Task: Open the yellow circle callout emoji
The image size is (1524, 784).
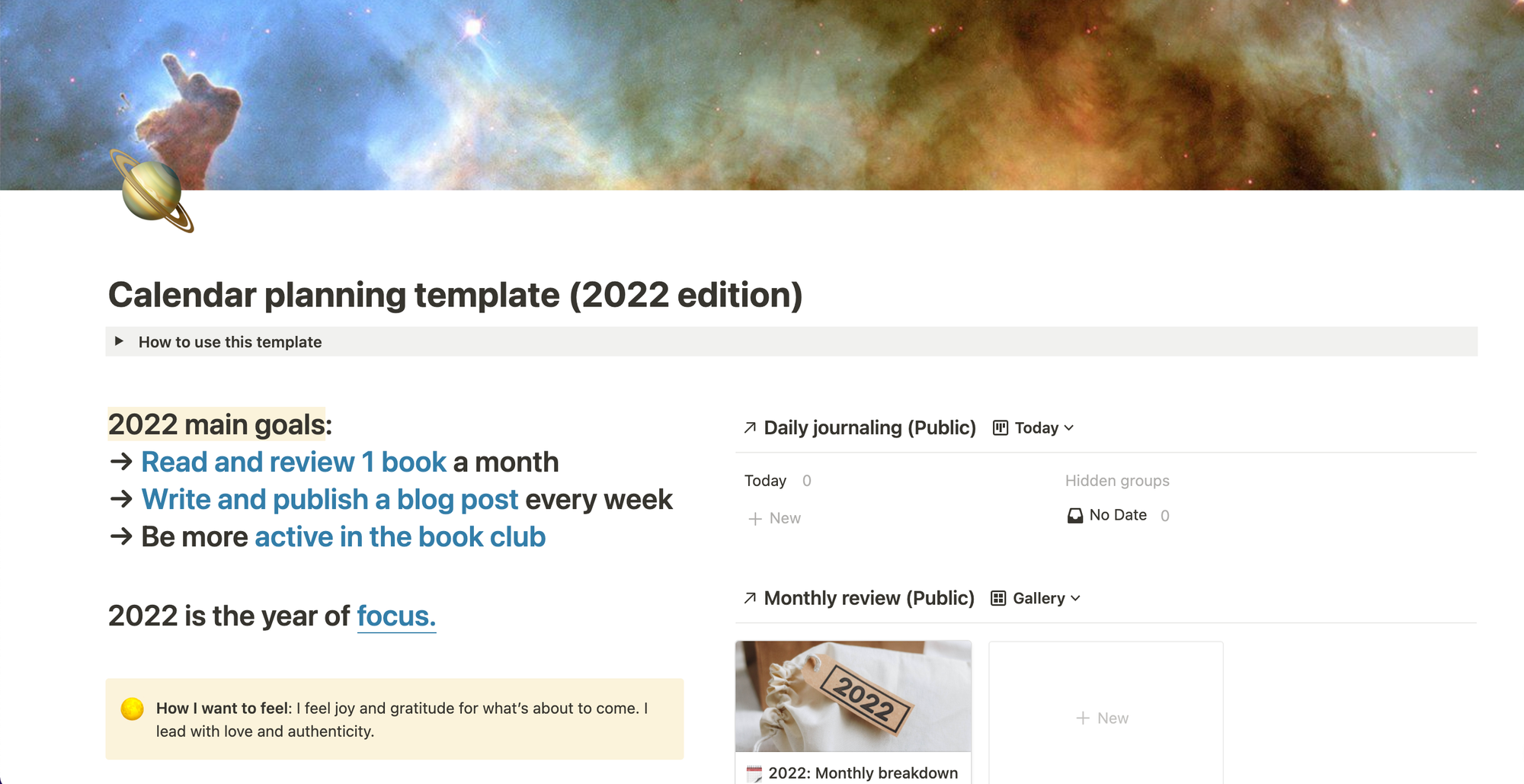Action: coord(132,707)
